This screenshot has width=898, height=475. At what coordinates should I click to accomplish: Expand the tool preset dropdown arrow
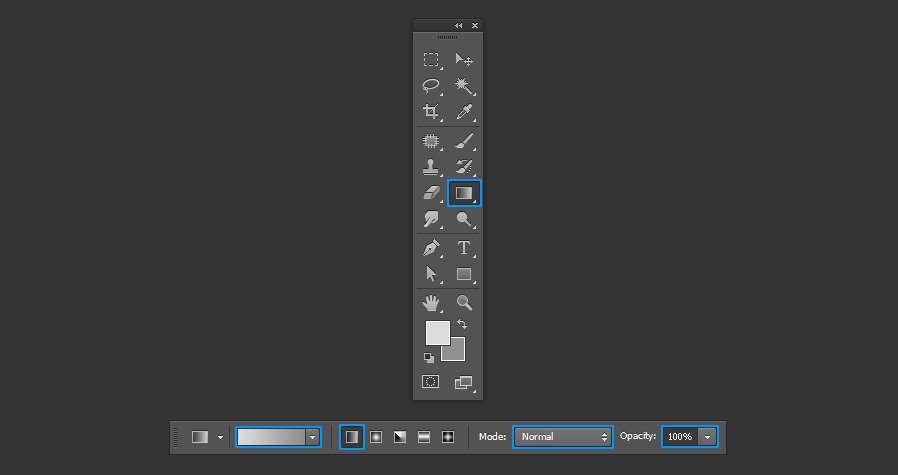pos(220,437)
